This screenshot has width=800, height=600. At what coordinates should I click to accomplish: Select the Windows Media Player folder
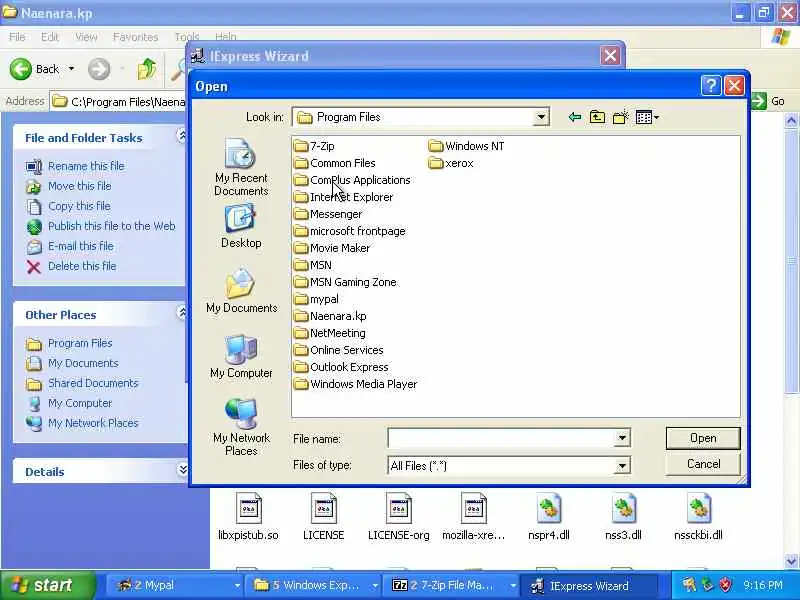point(356,384)
